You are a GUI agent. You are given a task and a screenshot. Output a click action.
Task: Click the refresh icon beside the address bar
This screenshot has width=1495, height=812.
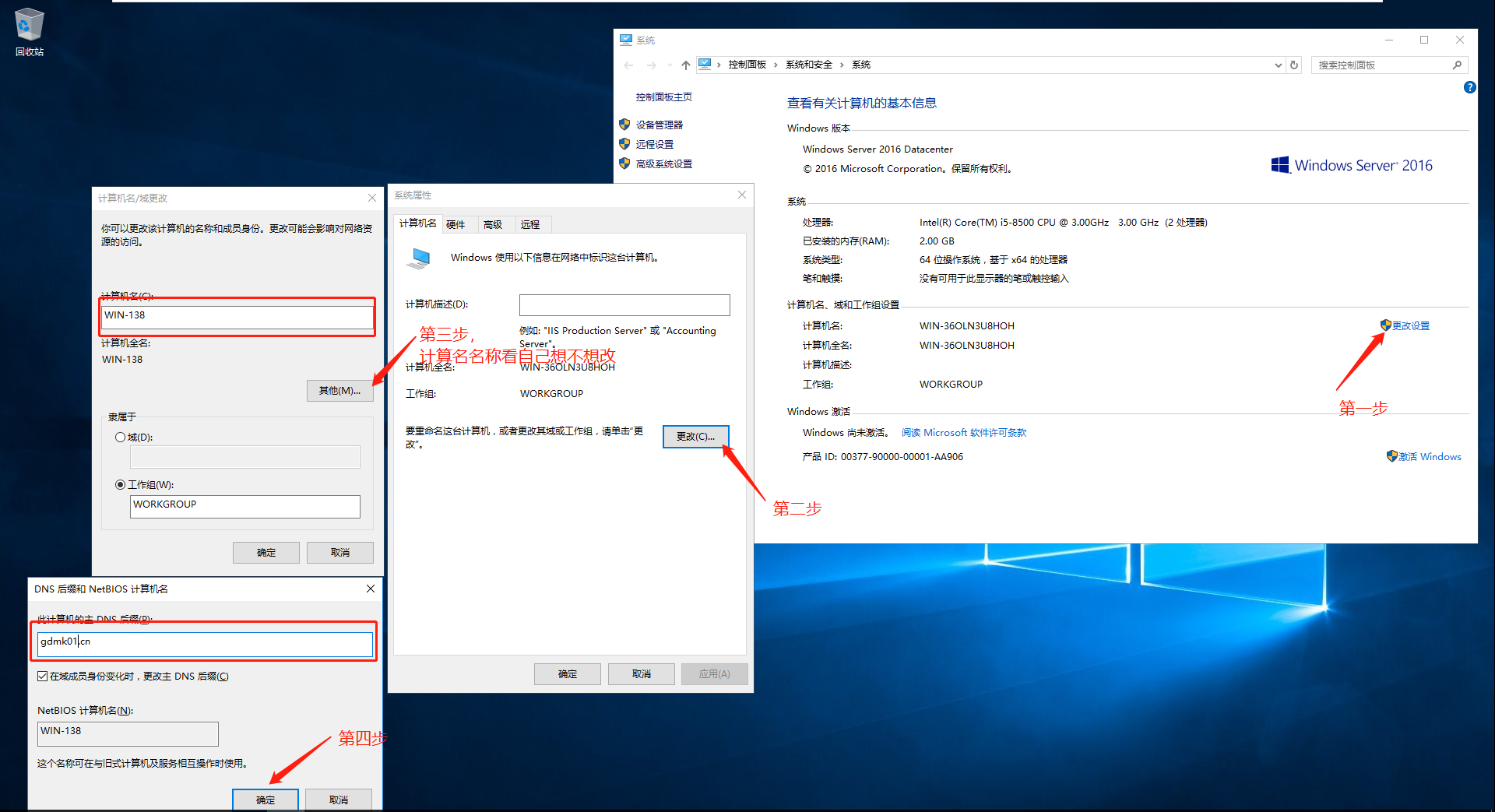point(1294,65)
